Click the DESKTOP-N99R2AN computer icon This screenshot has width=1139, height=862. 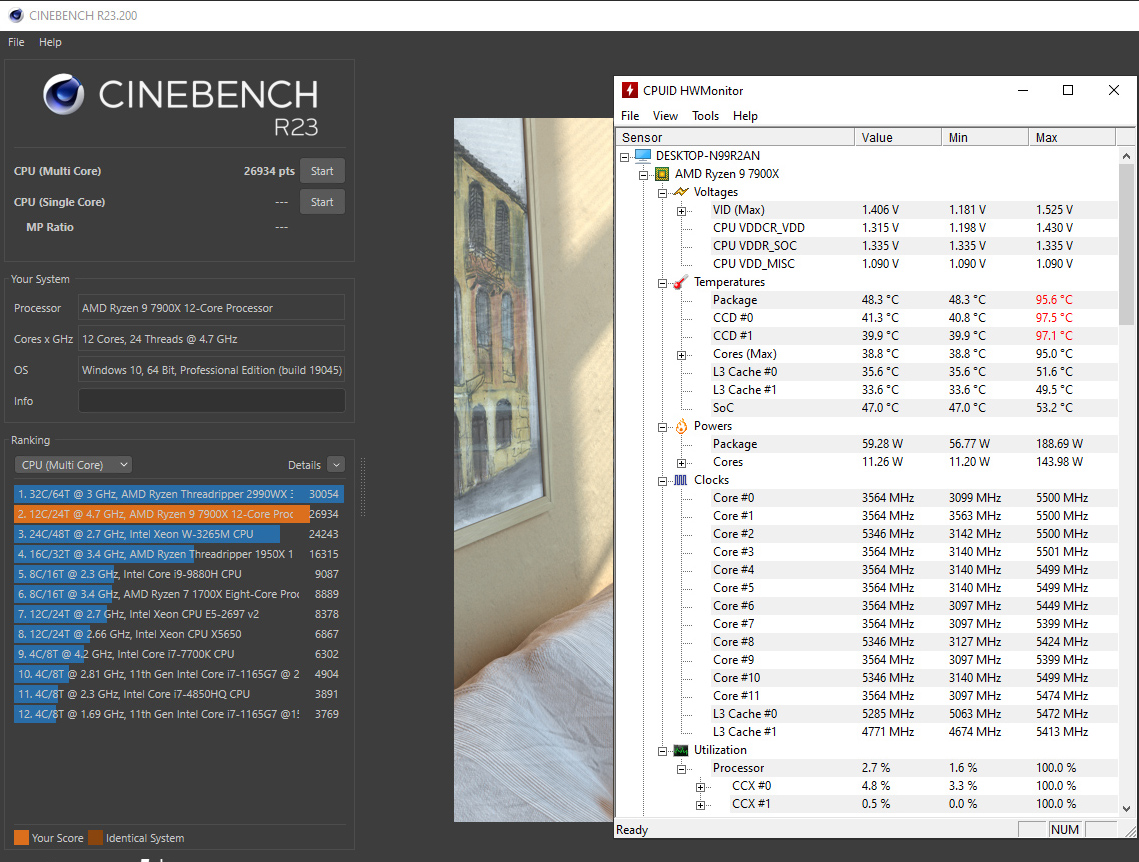point(643,156)
